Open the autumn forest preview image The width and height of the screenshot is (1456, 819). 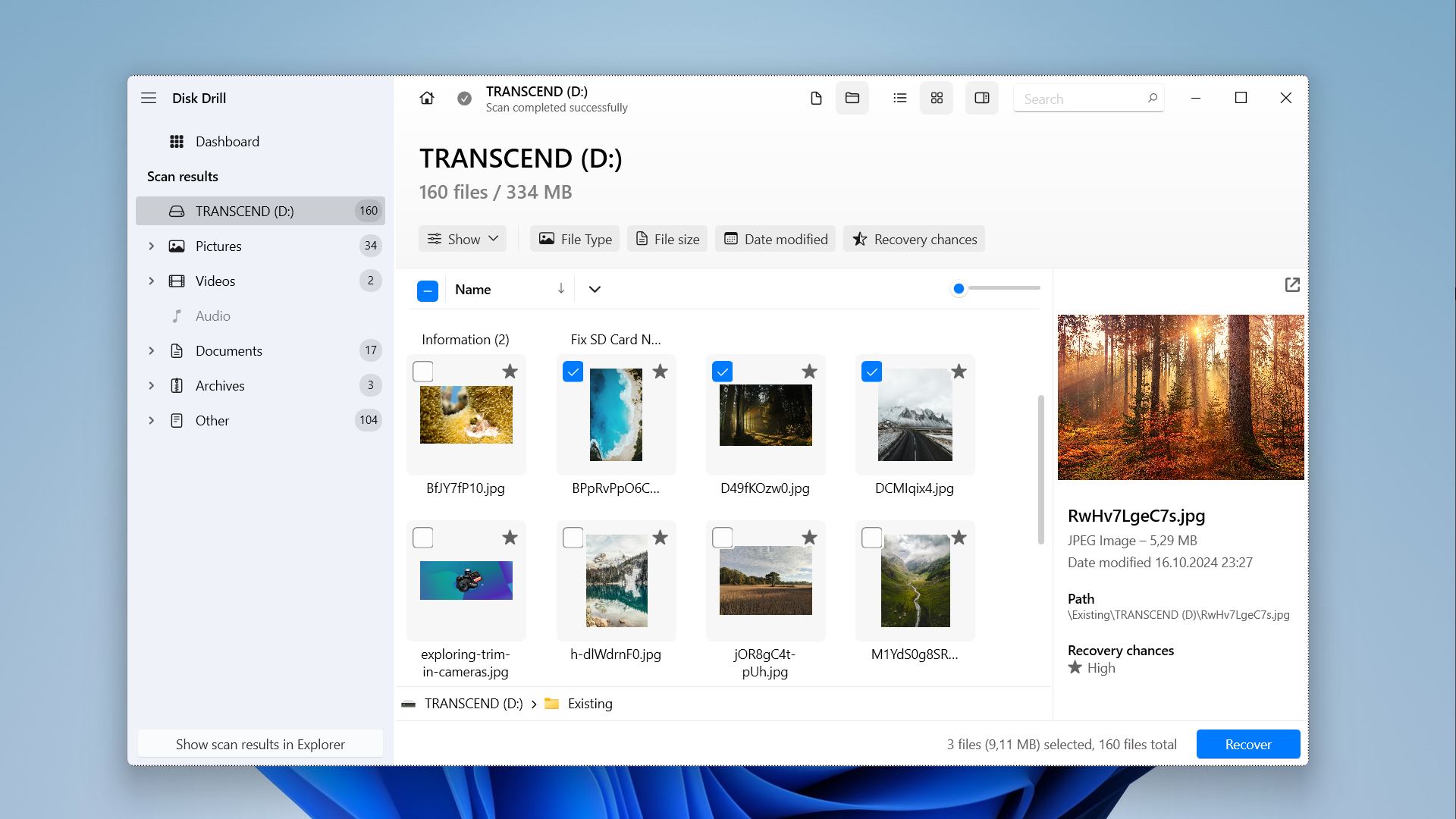click(1181, 397)
